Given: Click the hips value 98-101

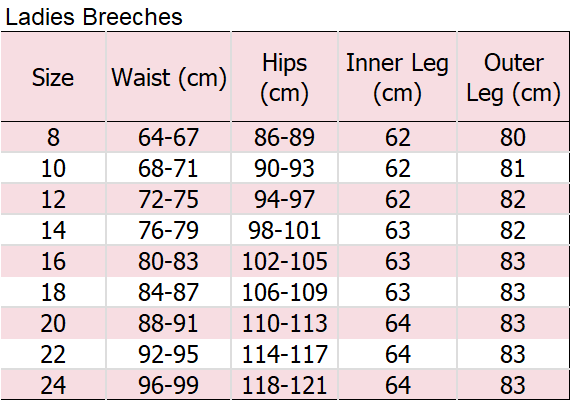Looking at the screenshot, I should coord(284,230).
